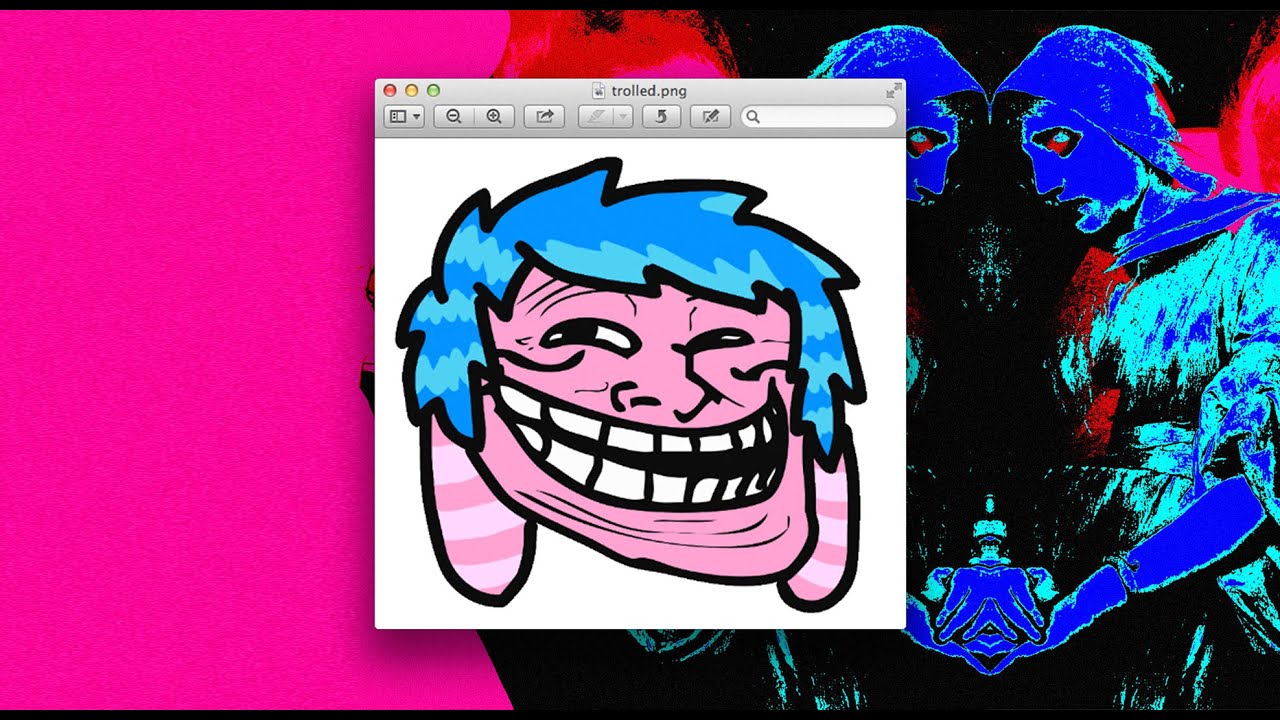Click the magnifier icon in search field
This screenshot has height=720, width=1280.
(x=753, y=117)
